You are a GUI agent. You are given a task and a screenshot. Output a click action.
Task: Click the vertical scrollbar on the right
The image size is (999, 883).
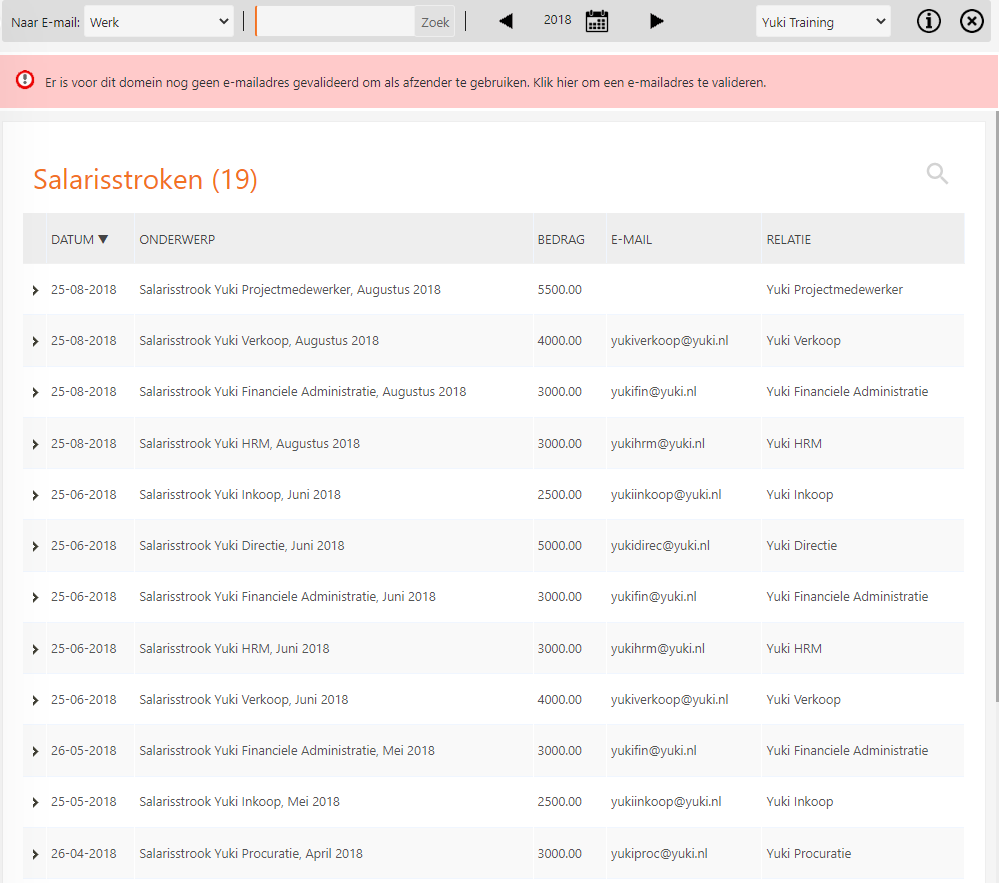(x=996, y=408)
